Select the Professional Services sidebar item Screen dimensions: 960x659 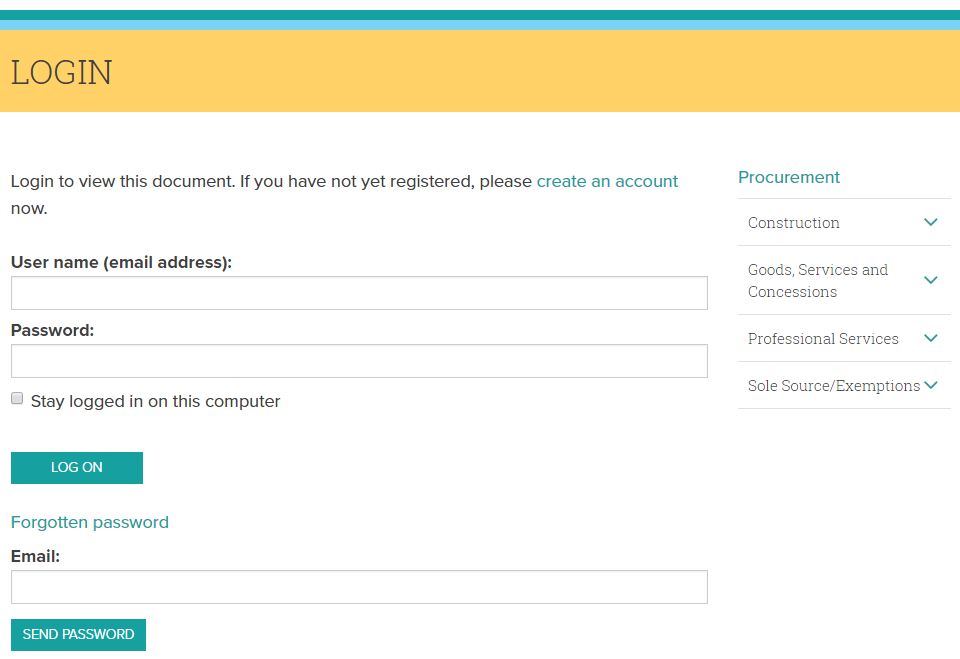tap(822, 338)
